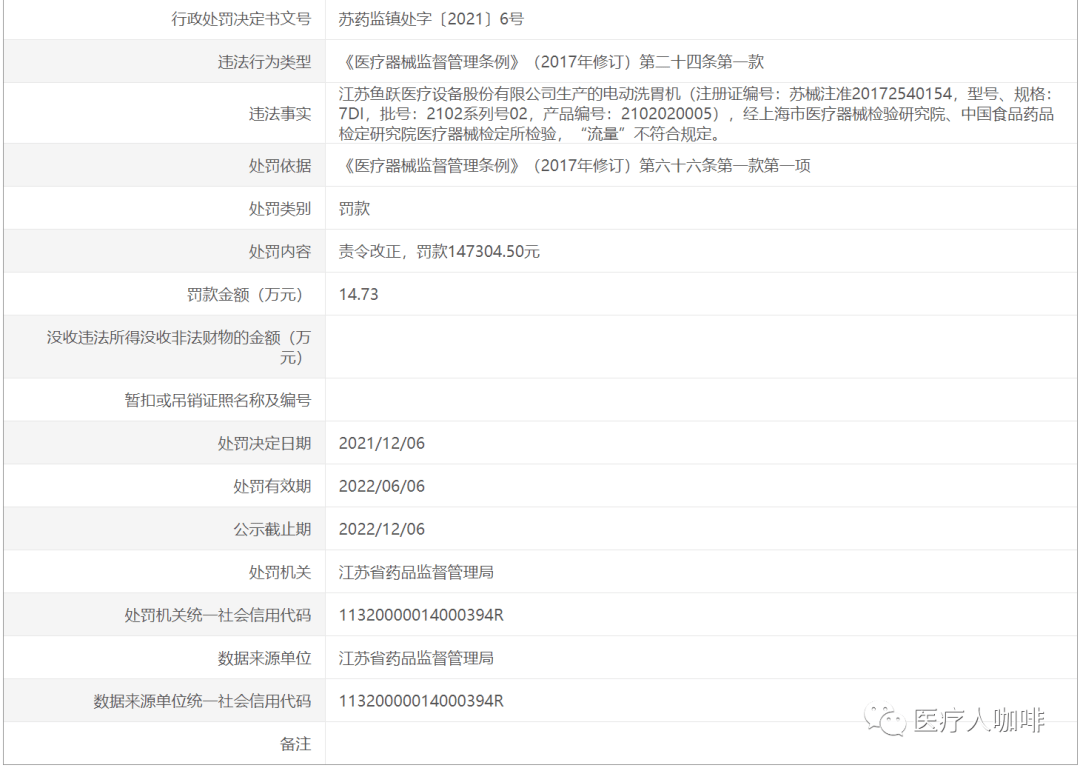
Task: Select the empty 备注 value cell
Action: (600, 744)
